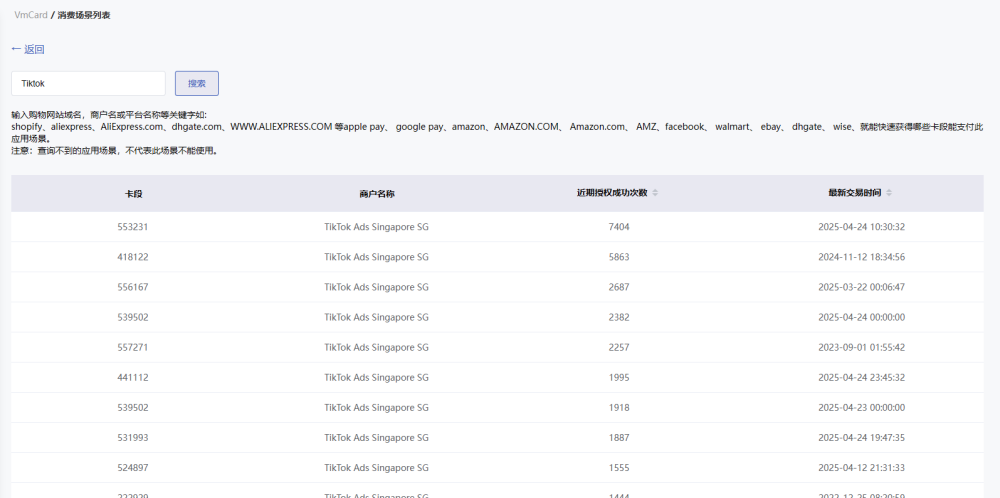Click the 消费场景列表 breadcrumb text

tap(84, 15)
